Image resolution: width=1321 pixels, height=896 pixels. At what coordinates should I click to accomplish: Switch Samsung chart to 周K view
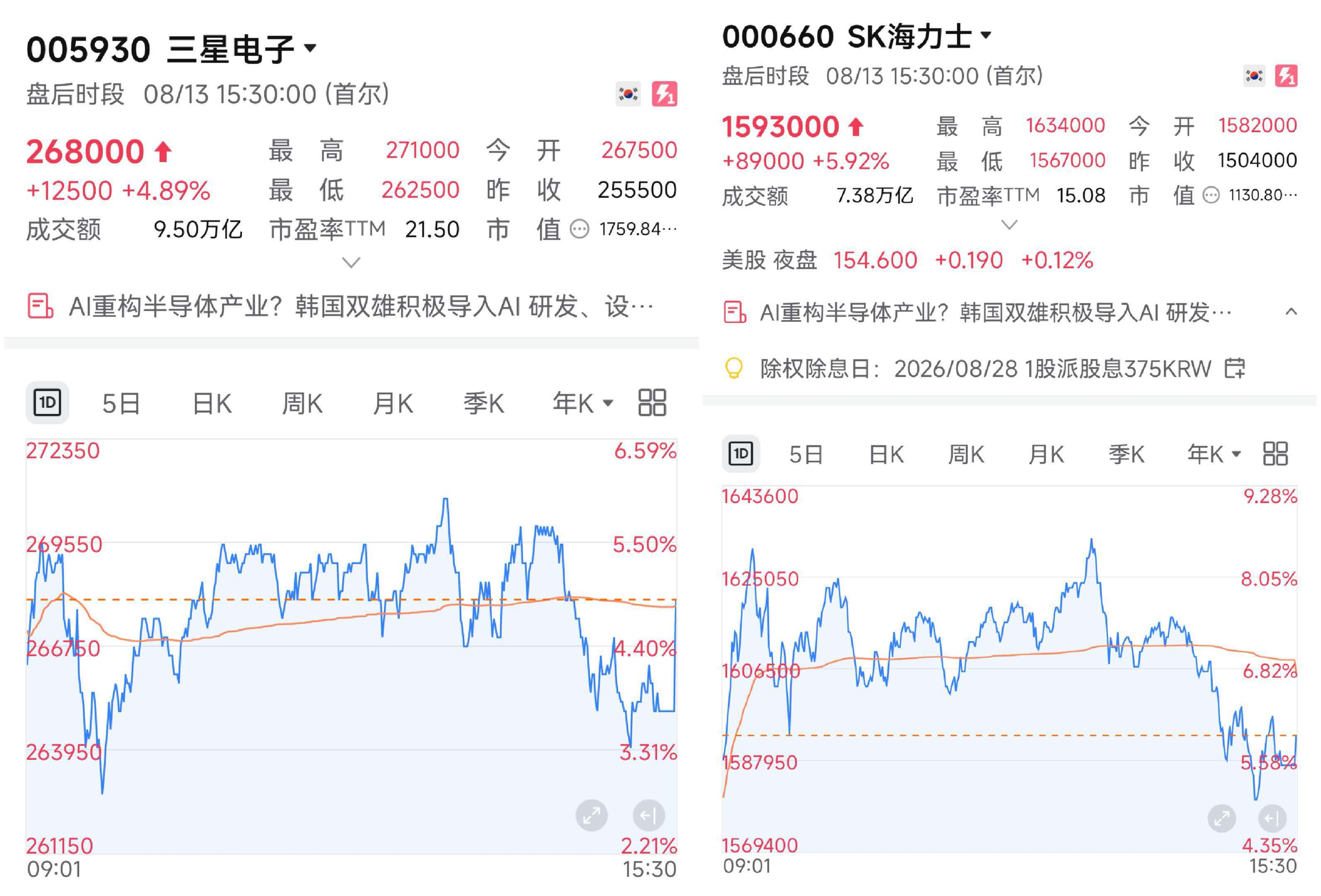(302, 403)
